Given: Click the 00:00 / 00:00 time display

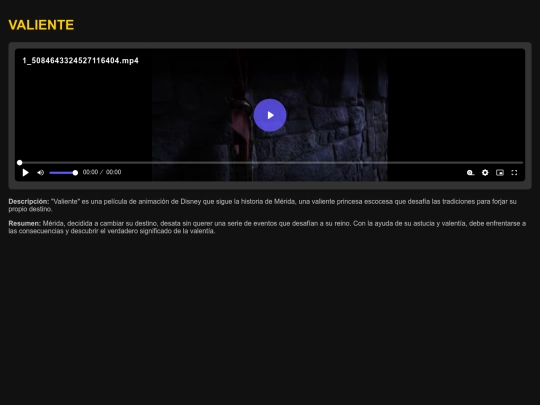Looking at the screenshot, I should tap(102, 172).
